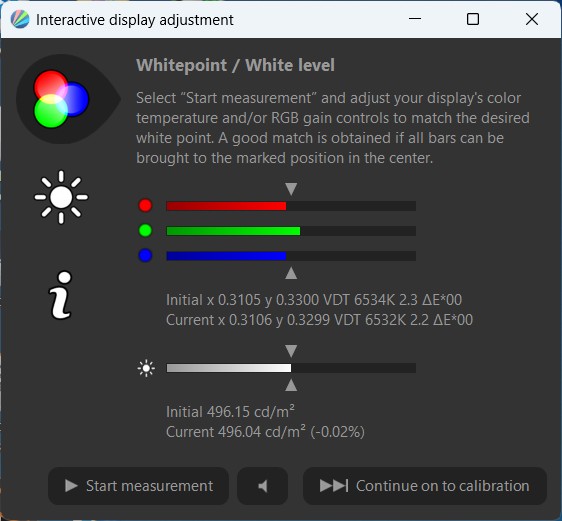
Task: Click the instruction paragraph about Start measurement
Action: [333, 128]
